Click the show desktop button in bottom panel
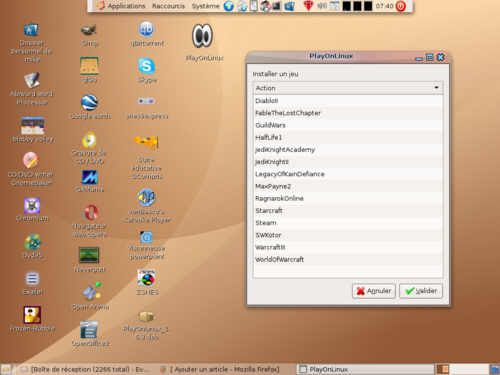The height and width of the screenshot is (375, 500). pyautogui.click(x=6, y=369)
